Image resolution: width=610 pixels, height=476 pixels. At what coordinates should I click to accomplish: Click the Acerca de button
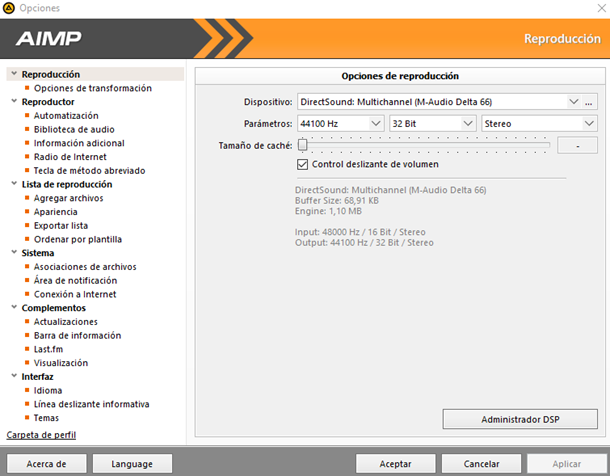(x=47, y=464)
